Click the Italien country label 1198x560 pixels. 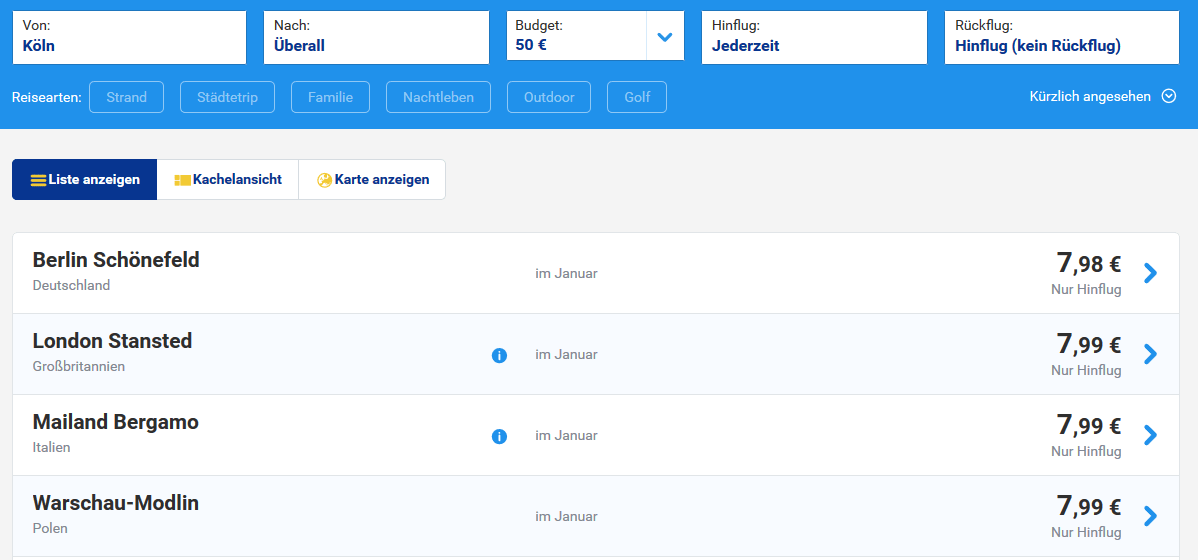point(51,448)
